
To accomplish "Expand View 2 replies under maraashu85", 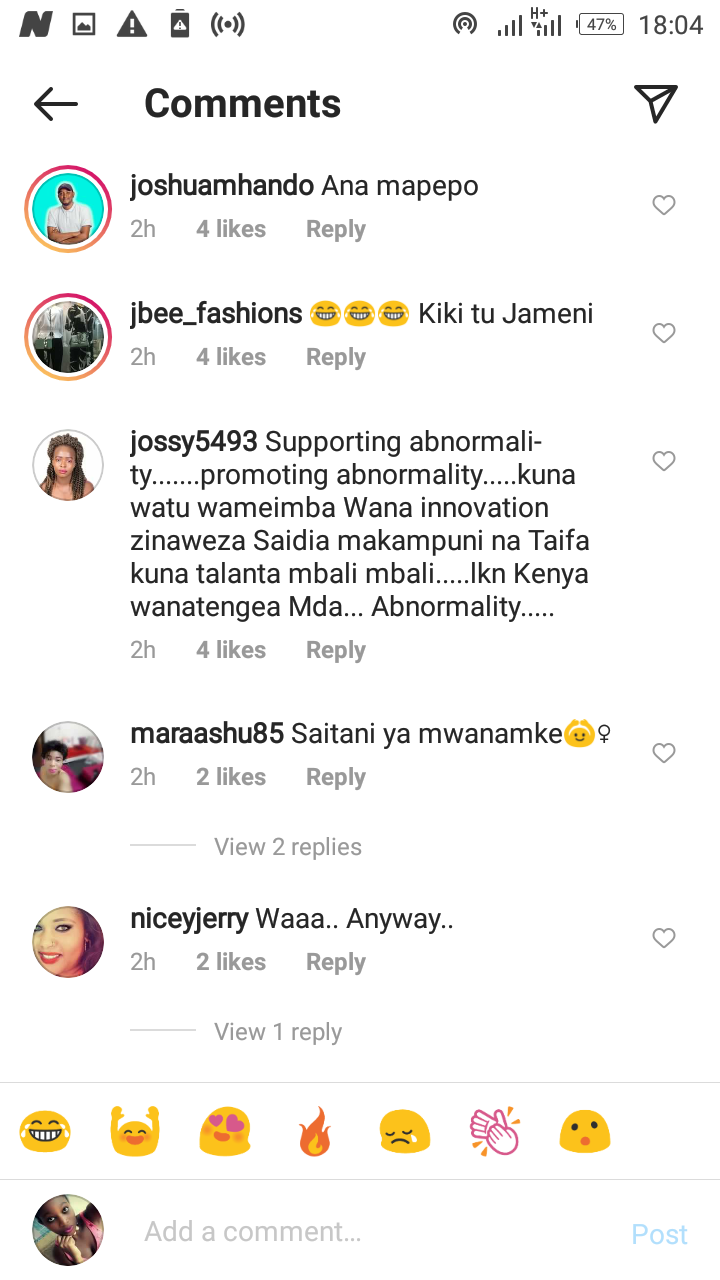I will coord(288,847).
